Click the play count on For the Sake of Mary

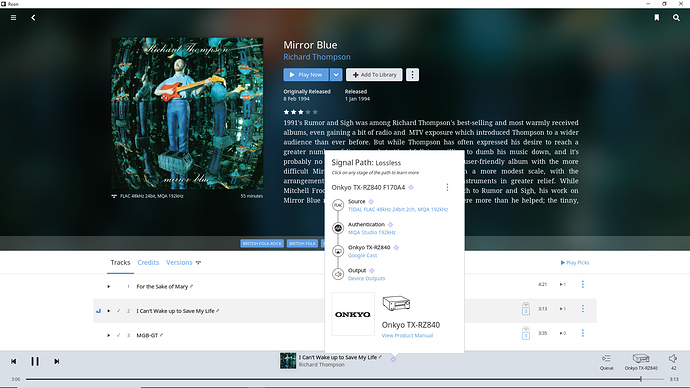coord(562,285)
